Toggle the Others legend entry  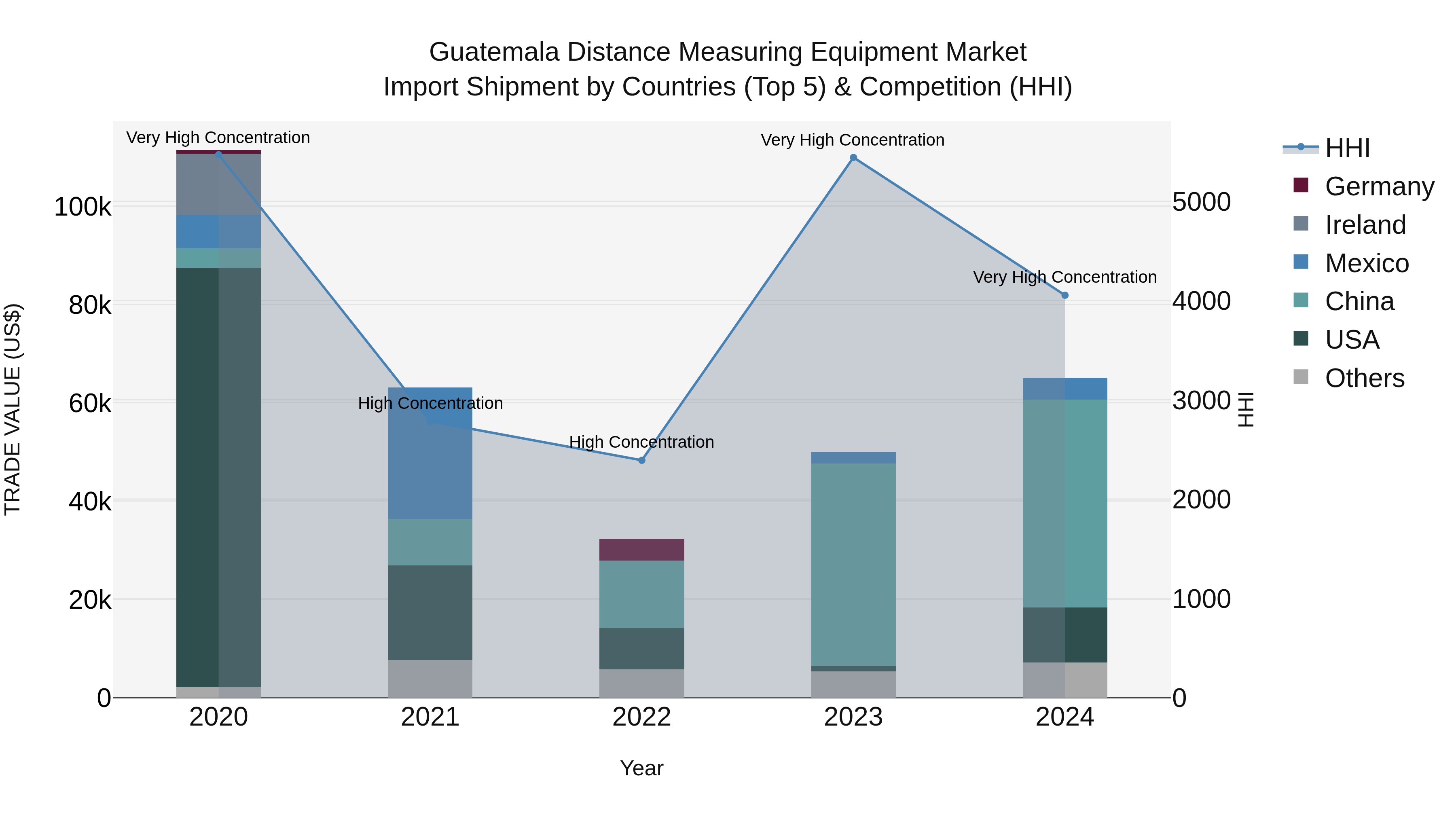(x=1348, y=378)
